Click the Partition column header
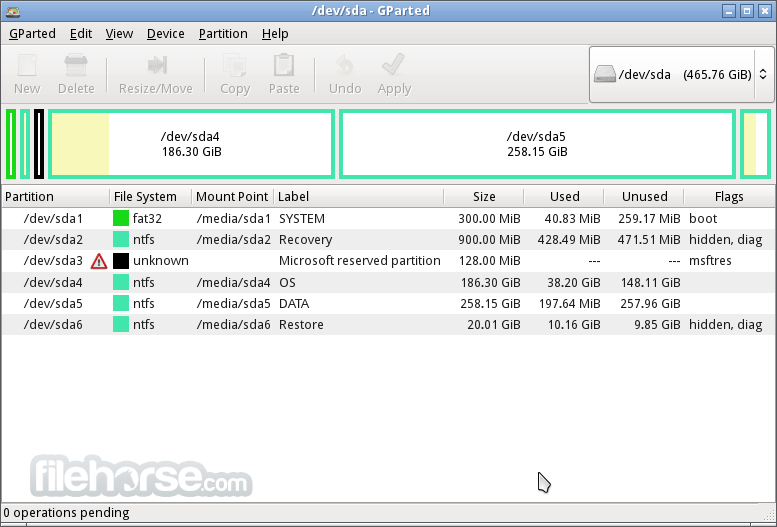Viewport: 777px width, 527px height. click(x=56, y=196)
